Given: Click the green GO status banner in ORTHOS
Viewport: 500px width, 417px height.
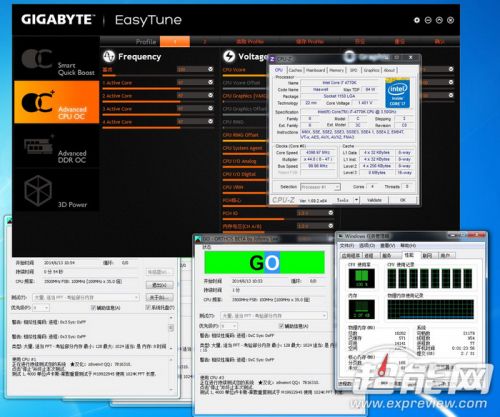Looking at the screenshot, I should click(264, 263).
